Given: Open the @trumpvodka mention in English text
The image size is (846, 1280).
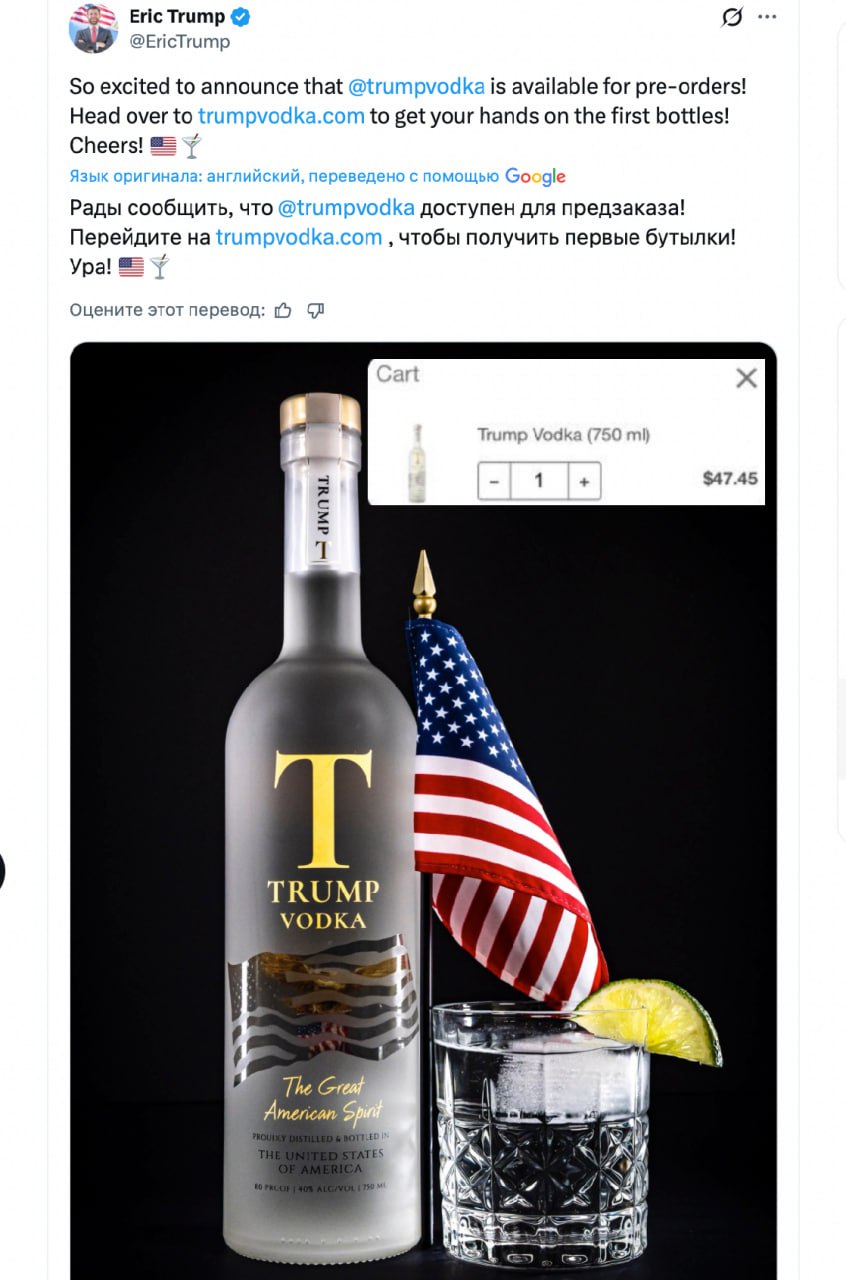Looking at the screenshot, I should (x=416, y=86).
